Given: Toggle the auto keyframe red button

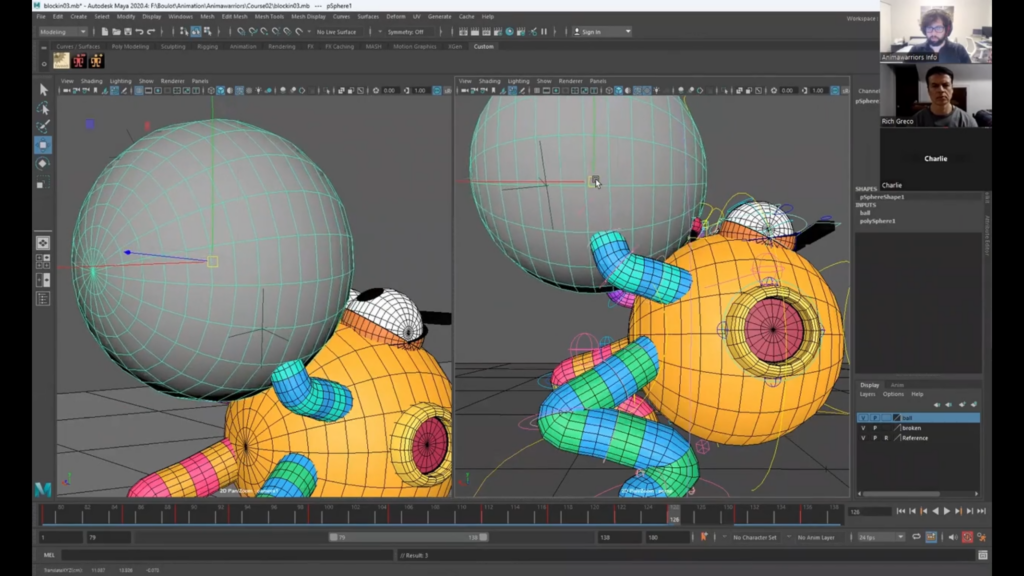Looking at the screenshot, I should point(967,537).
